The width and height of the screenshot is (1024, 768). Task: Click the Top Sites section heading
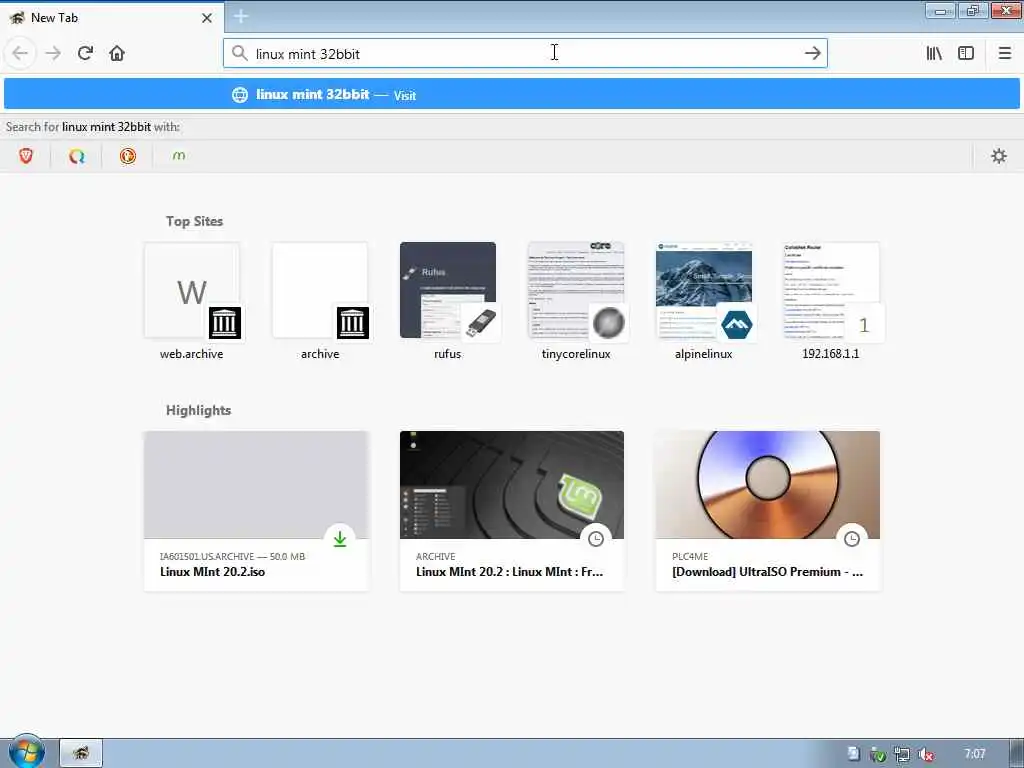point(195,221)
